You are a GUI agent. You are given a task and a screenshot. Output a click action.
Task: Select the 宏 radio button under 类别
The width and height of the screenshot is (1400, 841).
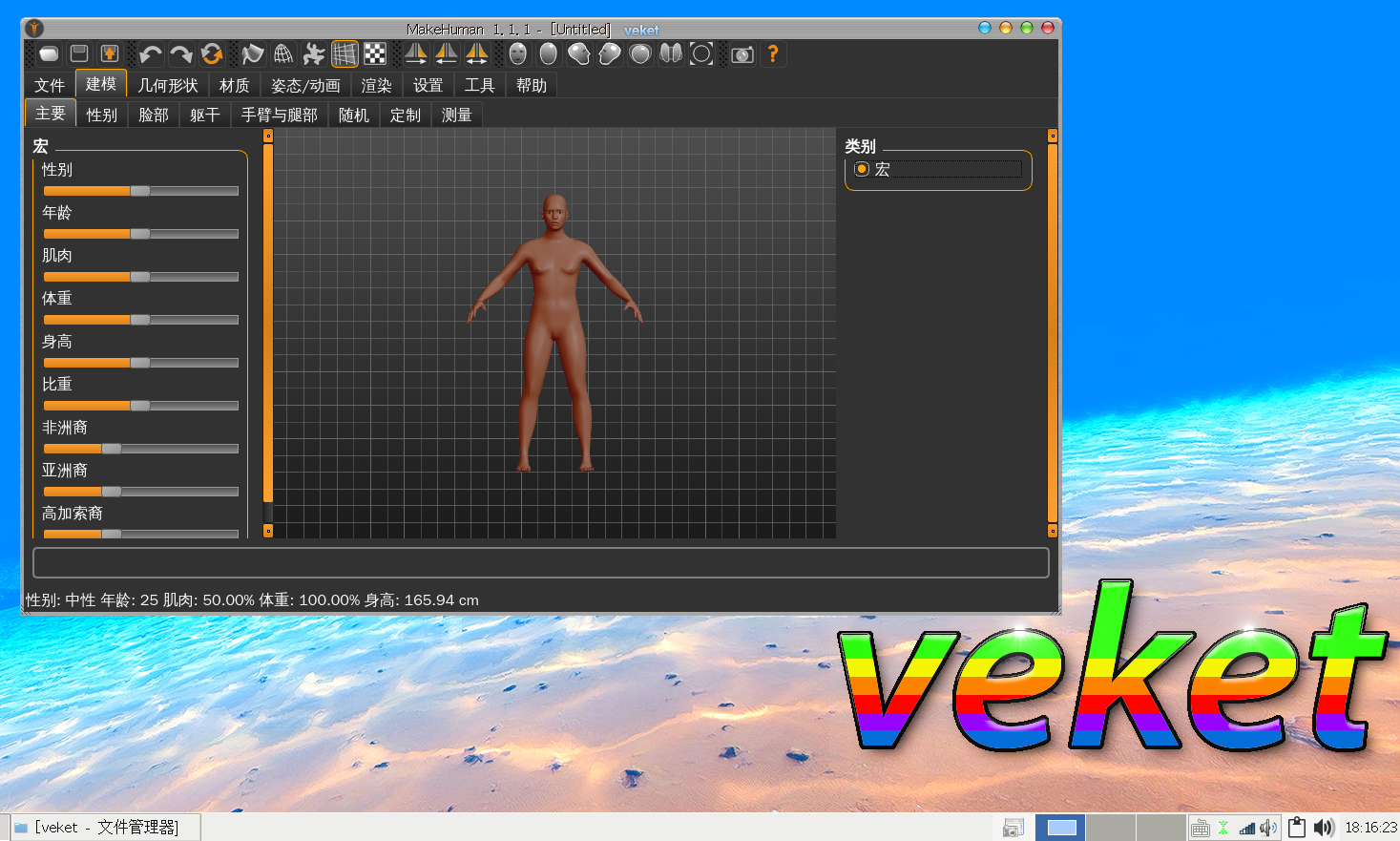(862, 169)
